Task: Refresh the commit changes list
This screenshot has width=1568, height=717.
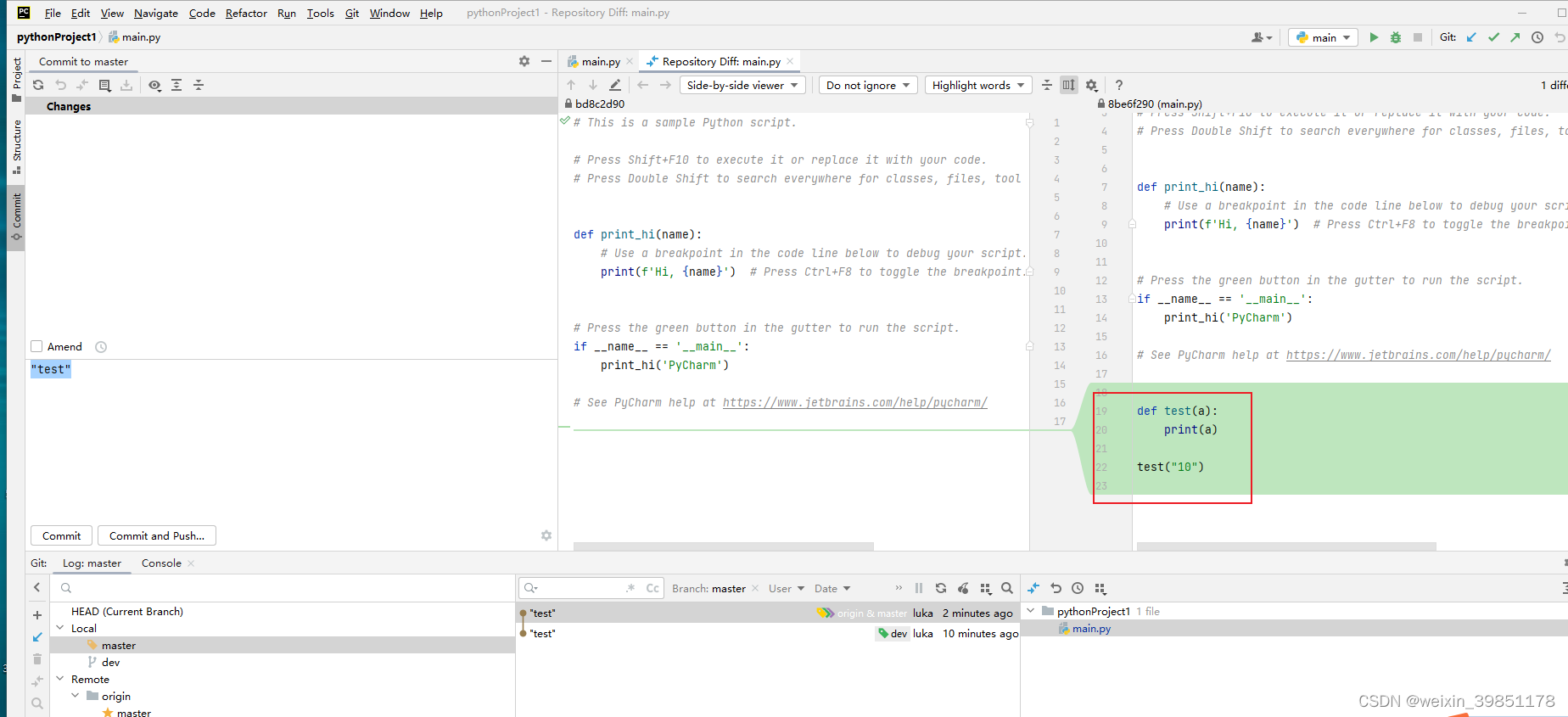Action: [x=38, y=85]
